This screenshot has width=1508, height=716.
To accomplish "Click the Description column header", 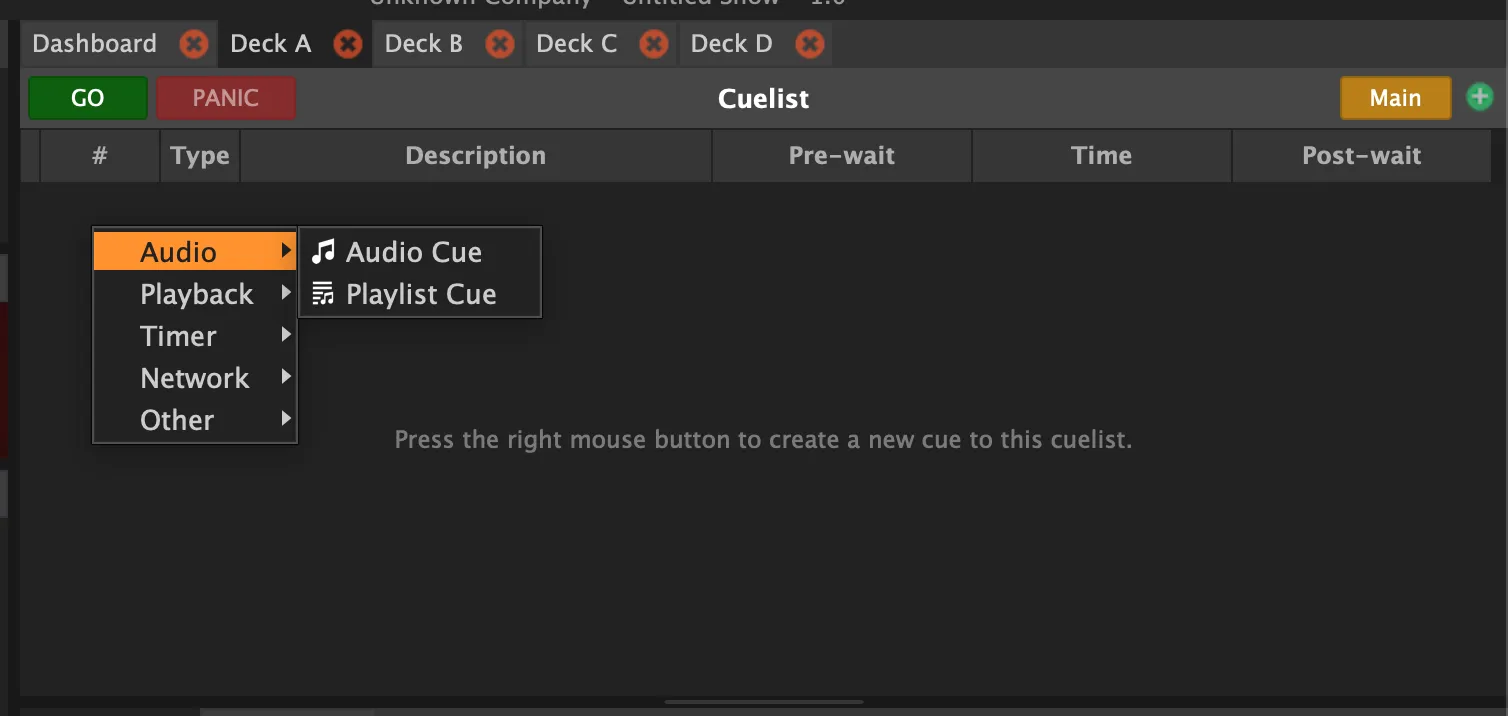I will (476, 156).
